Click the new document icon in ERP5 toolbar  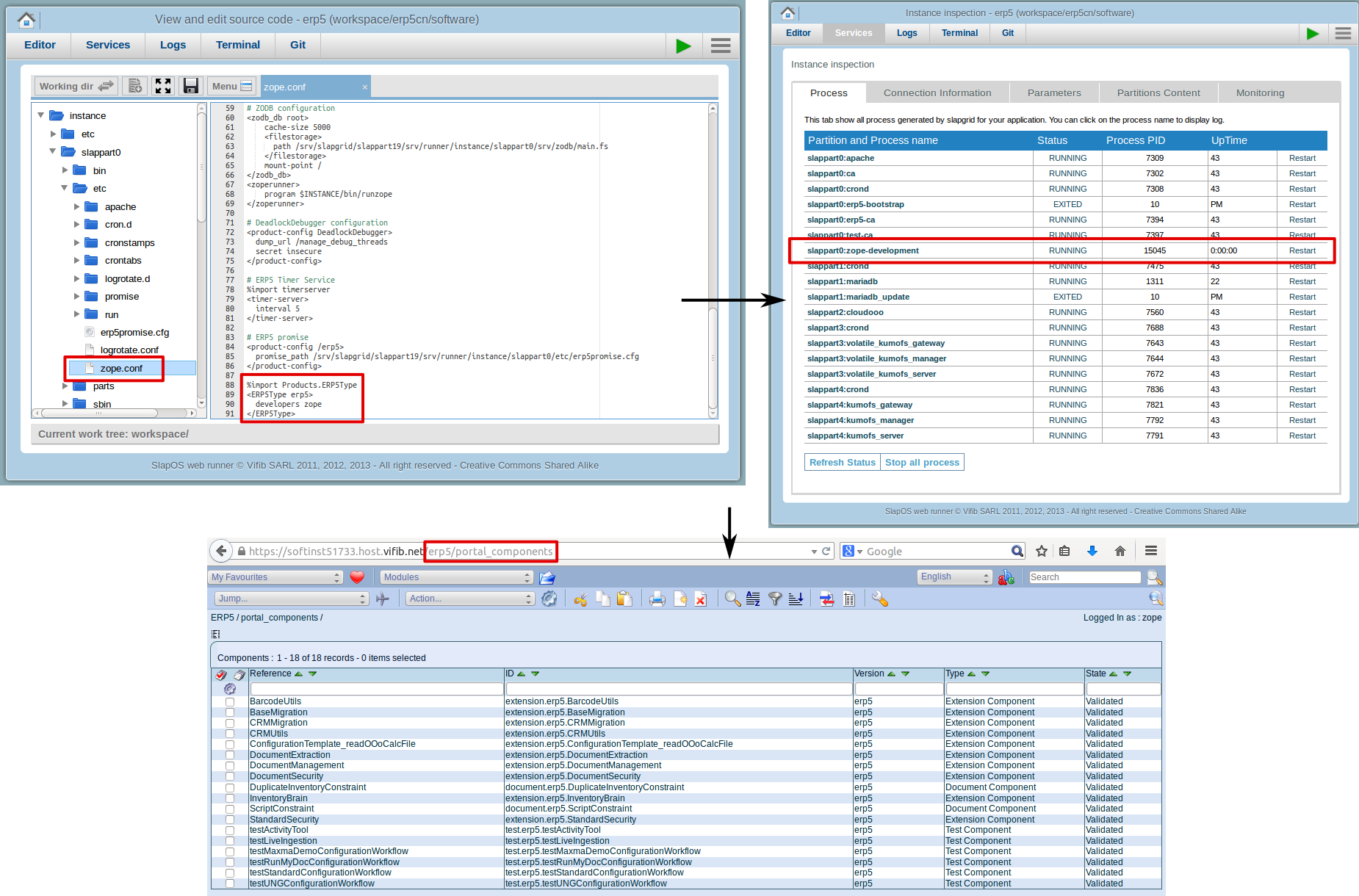pyautogui.click(x=680, y=599)
